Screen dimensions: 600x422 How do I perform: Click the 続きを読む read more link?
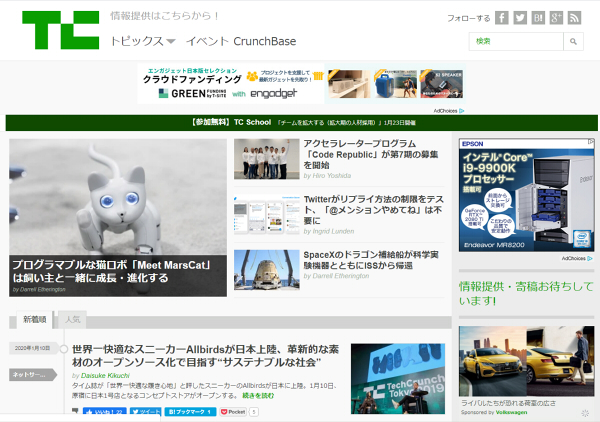pyautogui.click(x=258, y=396)
